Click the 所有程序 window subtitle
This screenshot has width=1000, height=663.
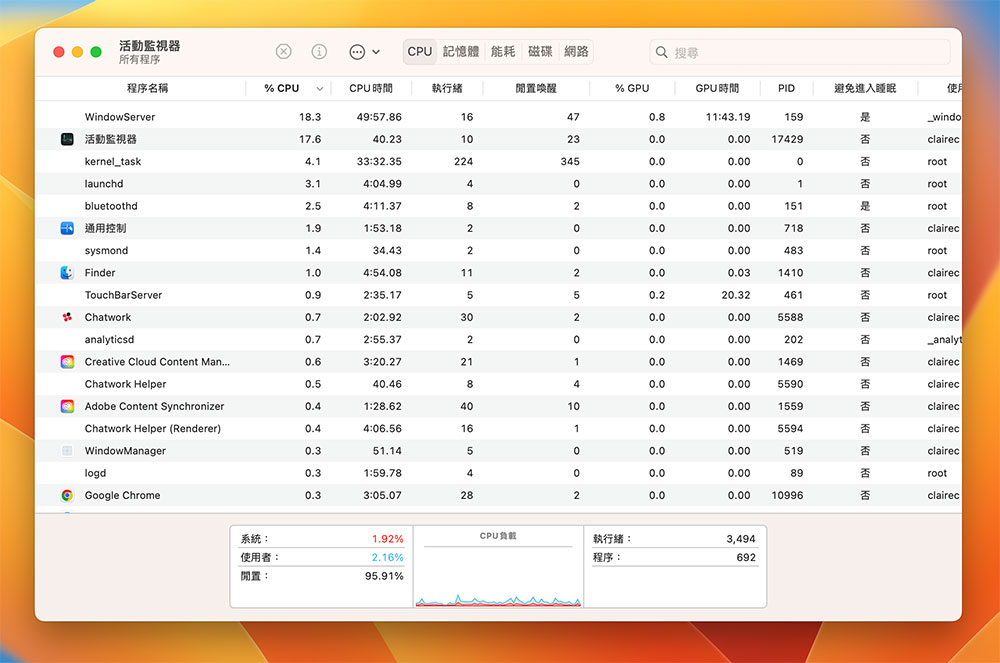(x=140, y=59)
